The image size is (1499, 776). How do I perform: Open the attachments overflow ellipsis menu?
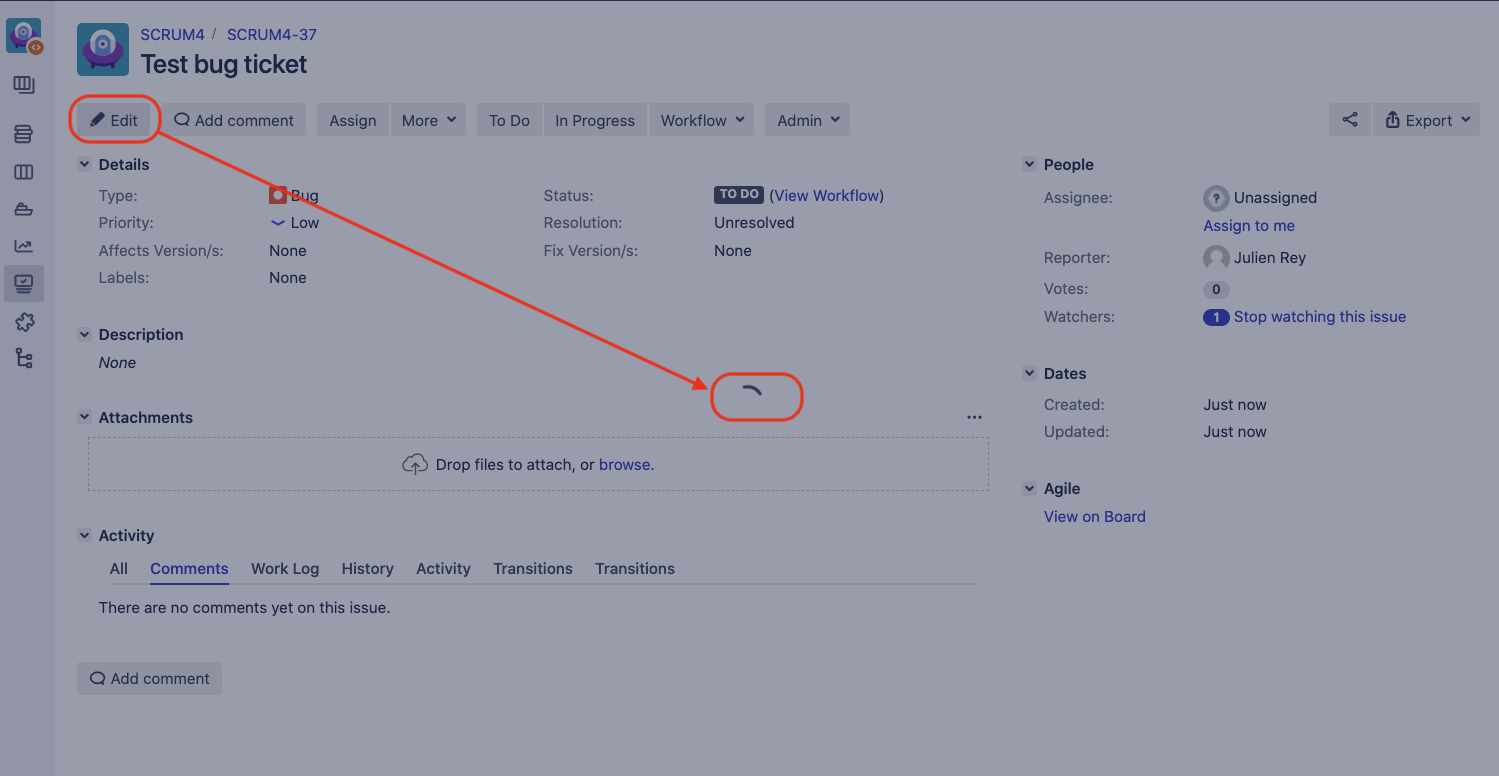(974, 417)
